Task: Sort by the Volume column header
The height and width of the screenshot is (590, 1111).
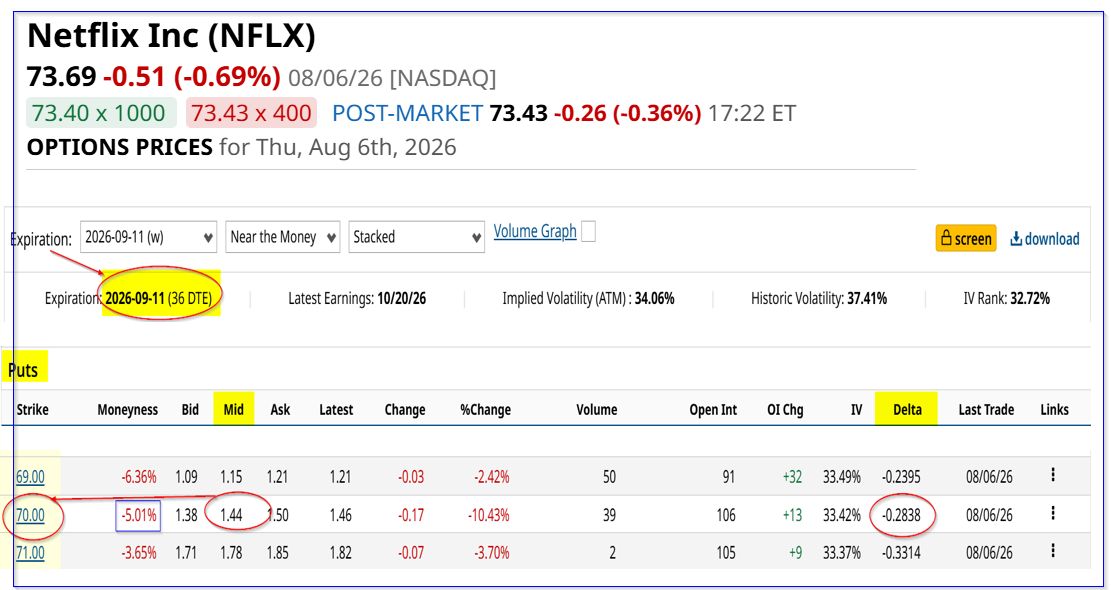Action: tap(595, 409)
